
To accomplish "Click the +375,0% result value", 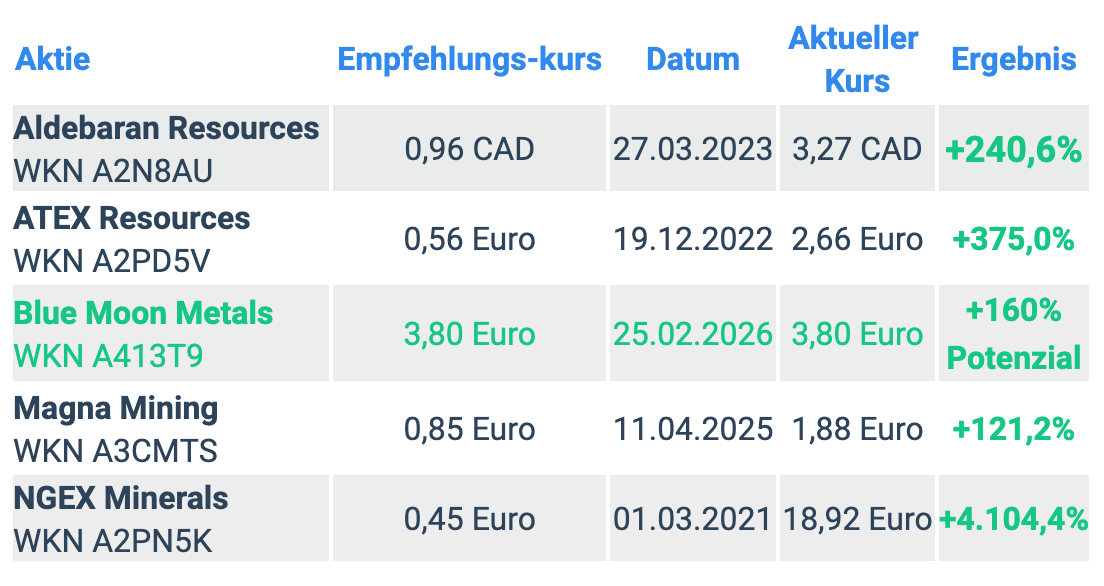I will tap(1013, 240).
